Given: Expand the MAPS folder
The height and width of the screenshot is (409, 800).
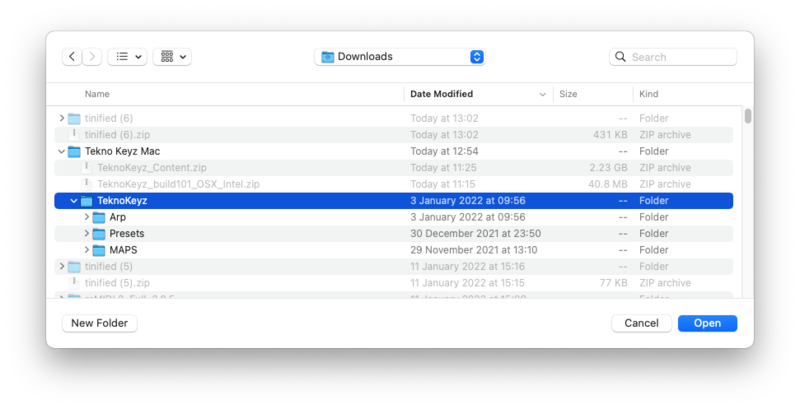Looking at the screenshot, I should coord(87,250).
